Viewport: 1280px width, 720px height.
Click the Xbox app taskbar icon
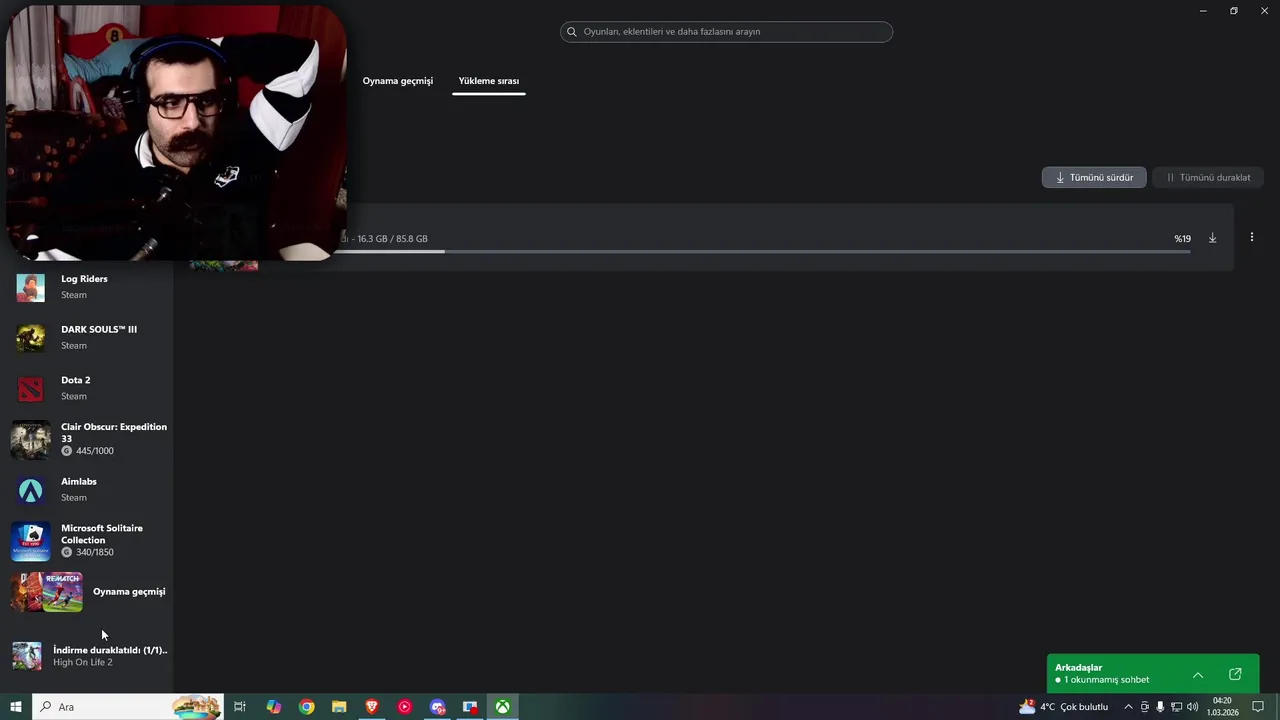tap(502, 707)
